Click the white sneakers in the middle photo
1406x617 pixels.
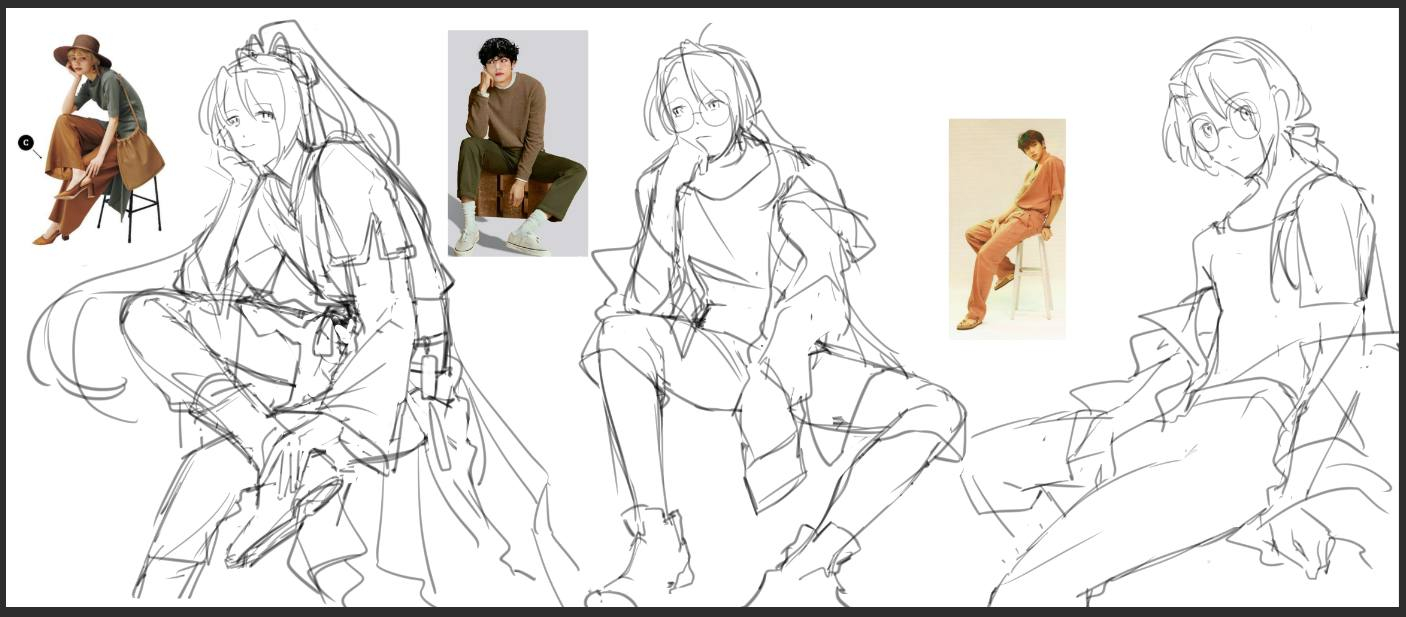pos(528,243)
